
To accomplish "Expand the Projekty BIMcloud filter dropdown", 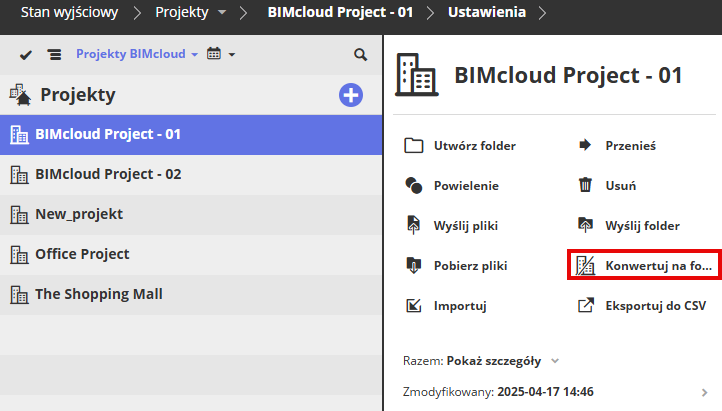I will [x=137, y=54].
